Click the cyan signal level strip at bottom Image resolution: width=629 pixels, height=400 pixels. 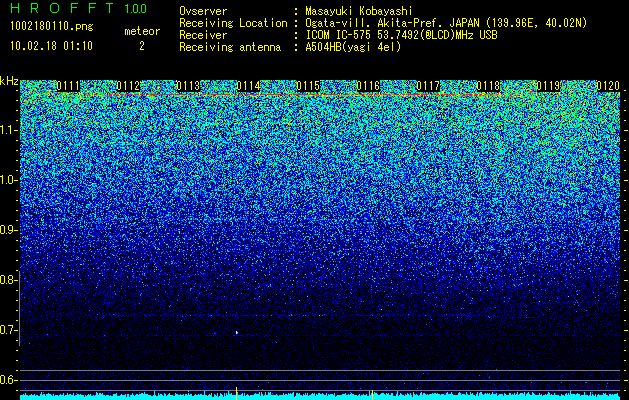[x=320, y=397]
